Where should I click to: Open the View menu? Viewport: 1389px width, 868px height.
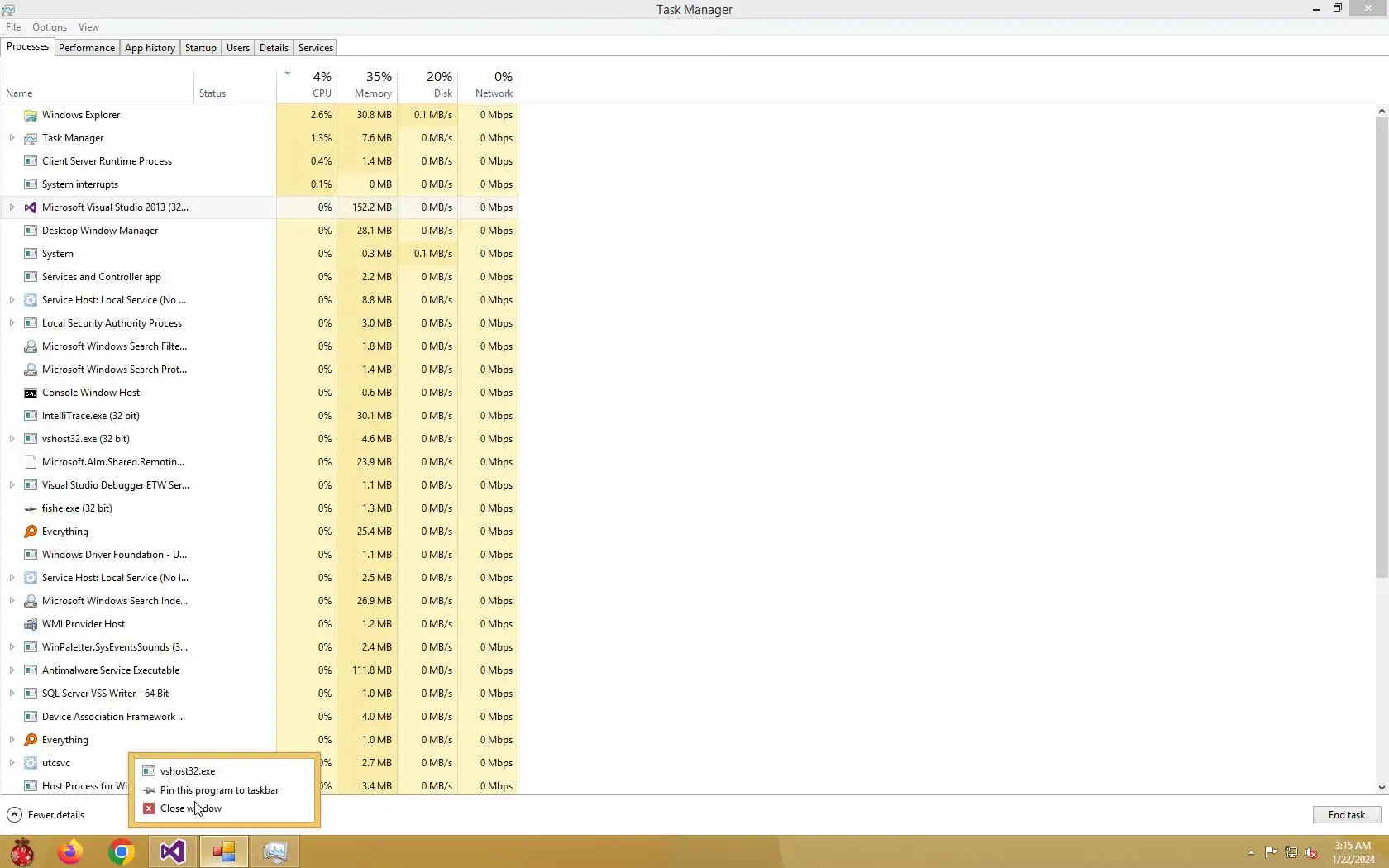88,27
